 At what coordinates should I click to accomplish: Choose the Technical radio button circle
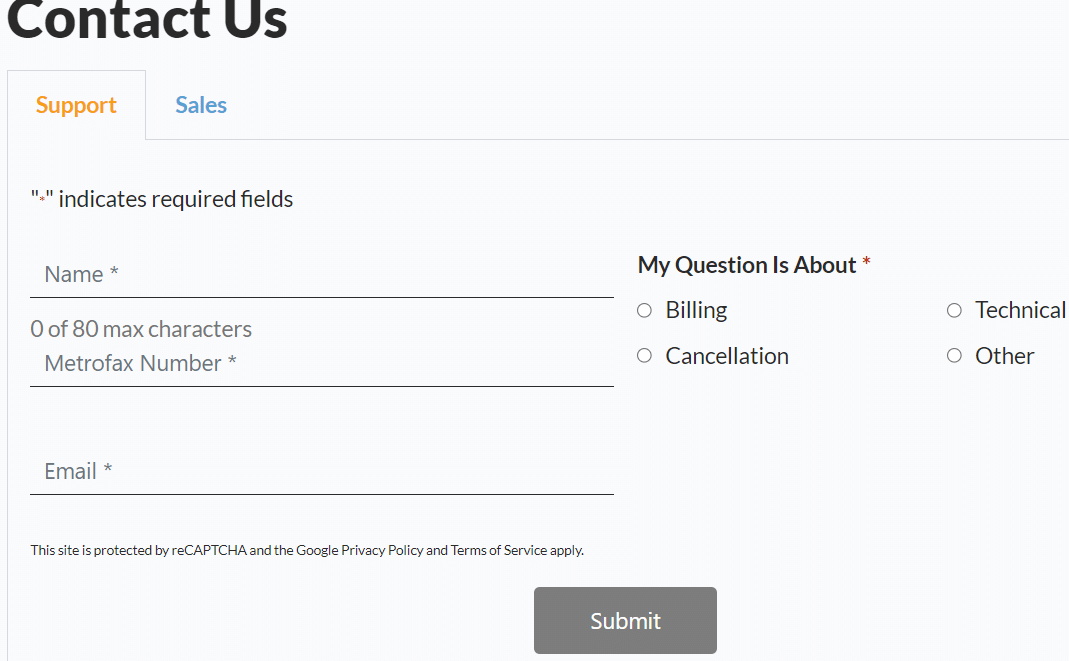954,311
